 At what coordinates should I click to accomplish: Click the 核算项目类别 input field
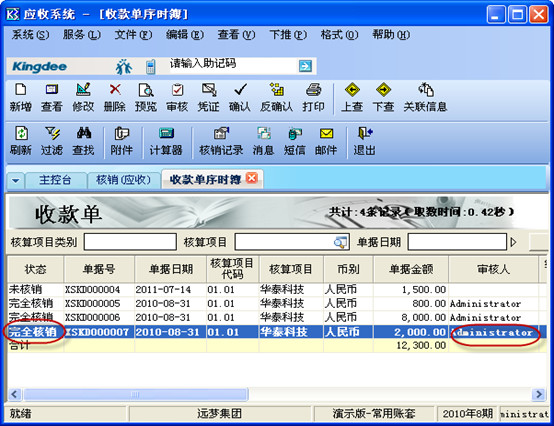pos(130,242)
